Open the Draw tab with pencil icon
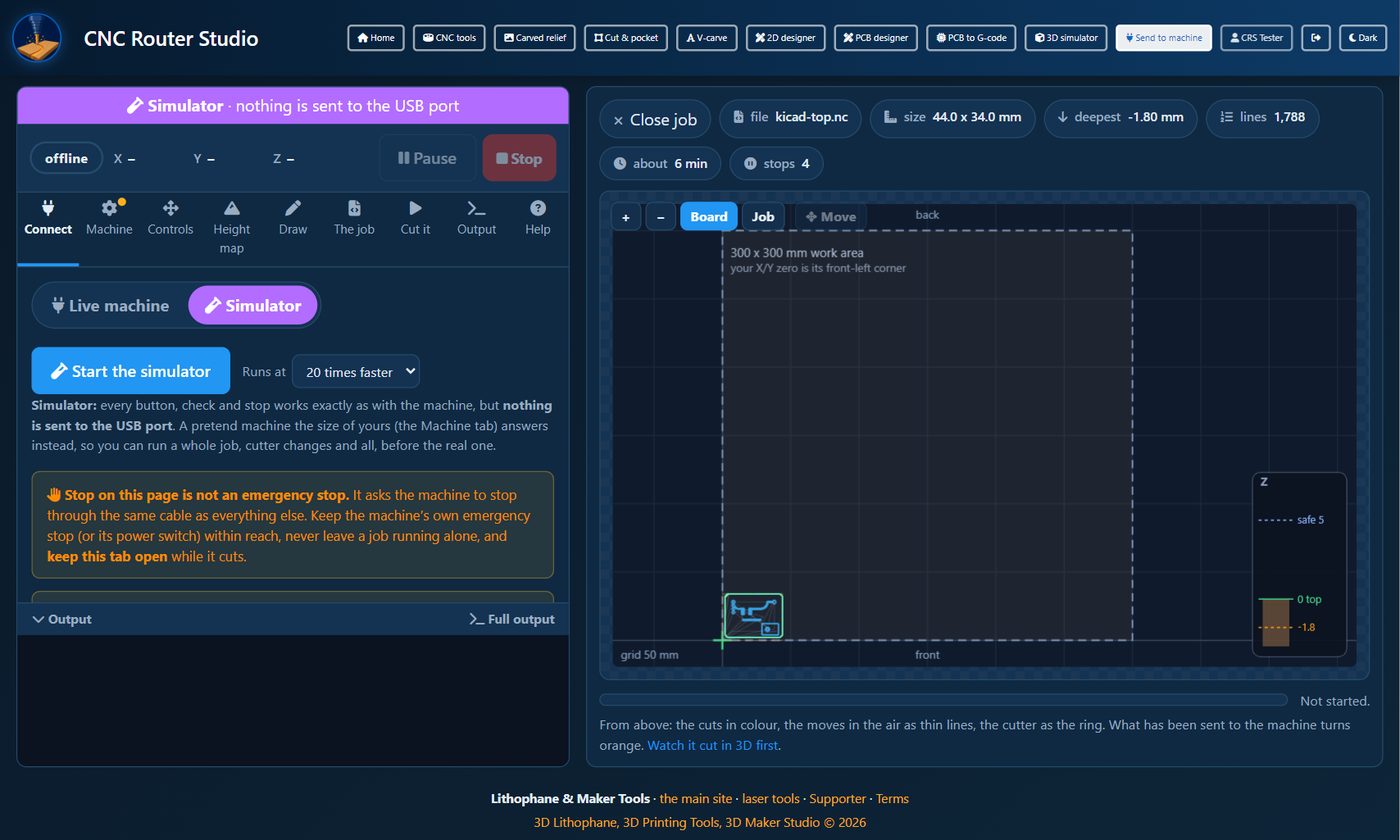 tap(293, 218)
